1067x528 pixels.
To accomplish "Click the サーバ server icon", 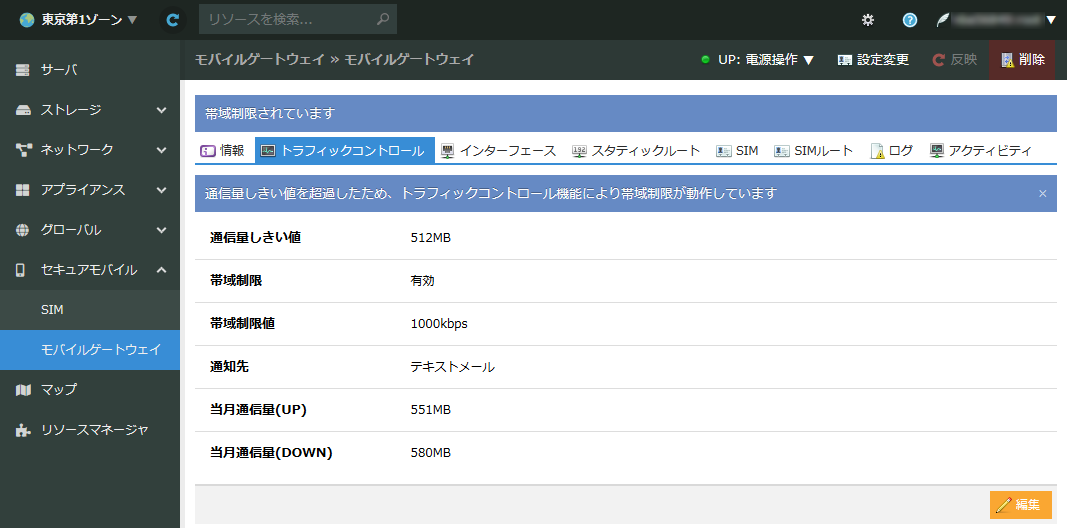I will tap(23, 69).
